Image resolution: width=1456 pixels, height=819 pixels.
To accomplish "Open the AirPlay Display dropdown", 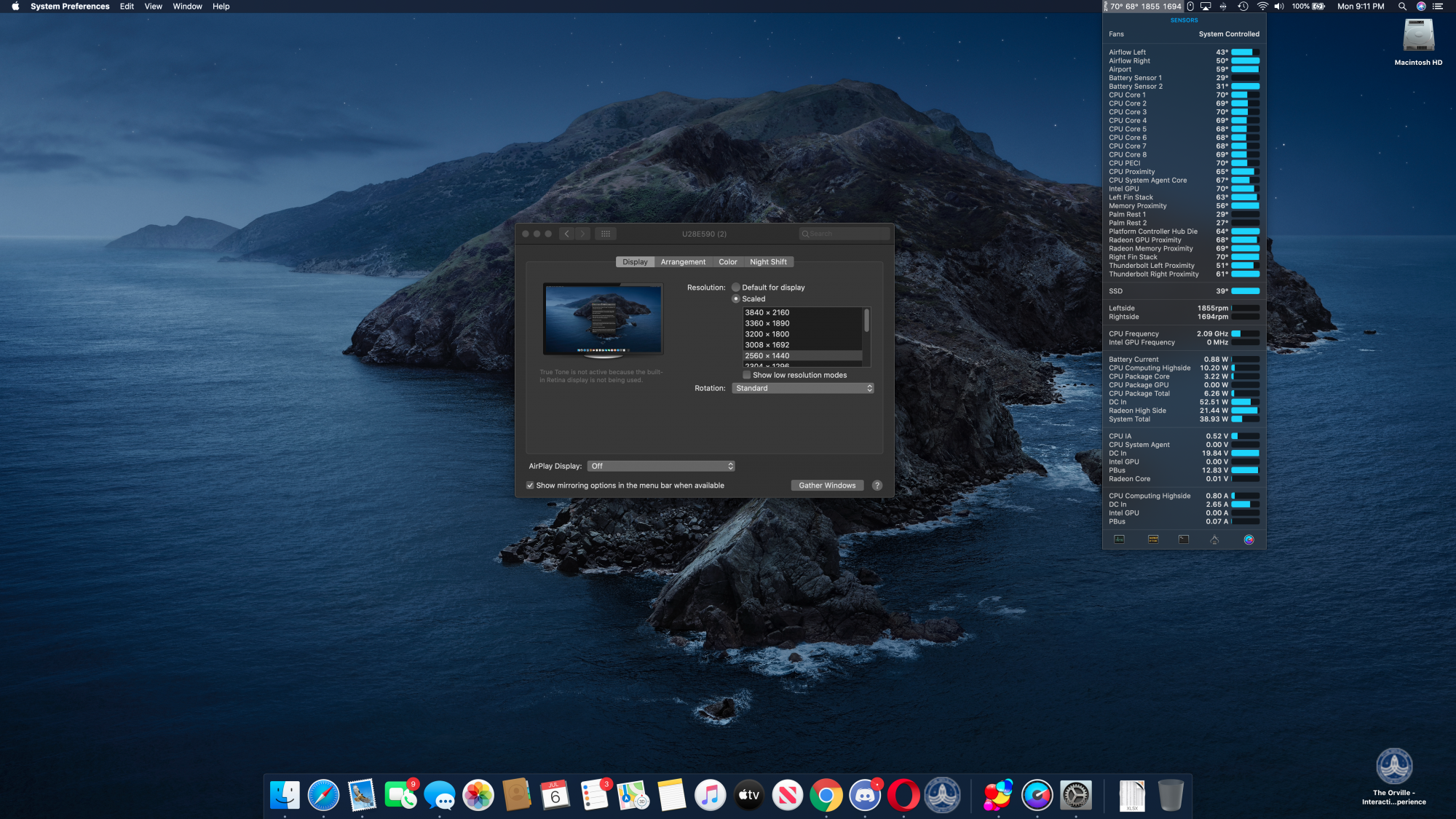I will (661, 466).
